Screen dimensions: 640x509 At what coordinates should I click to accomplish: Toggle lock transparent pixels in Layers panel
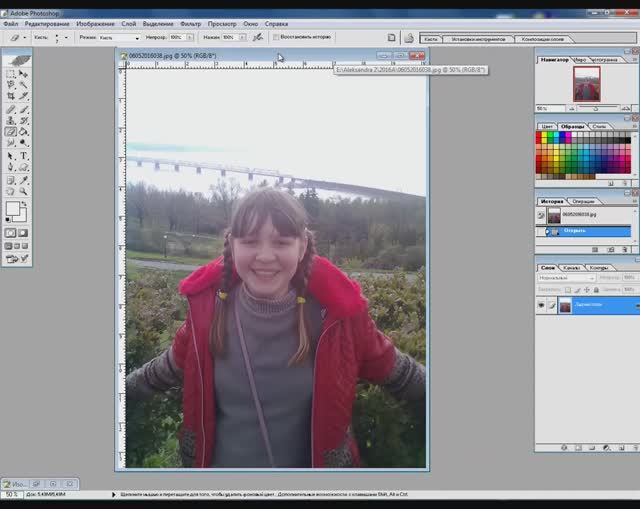click(x=568, y=289)
